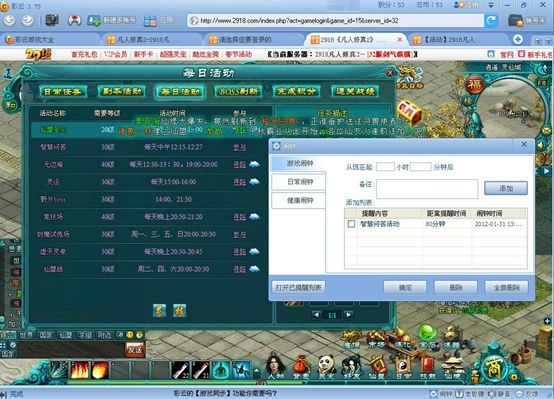The height and width of the screenshot is (399, 554).
Task: Go to previous page arrow beside 1/1
Action: (317, 315)
